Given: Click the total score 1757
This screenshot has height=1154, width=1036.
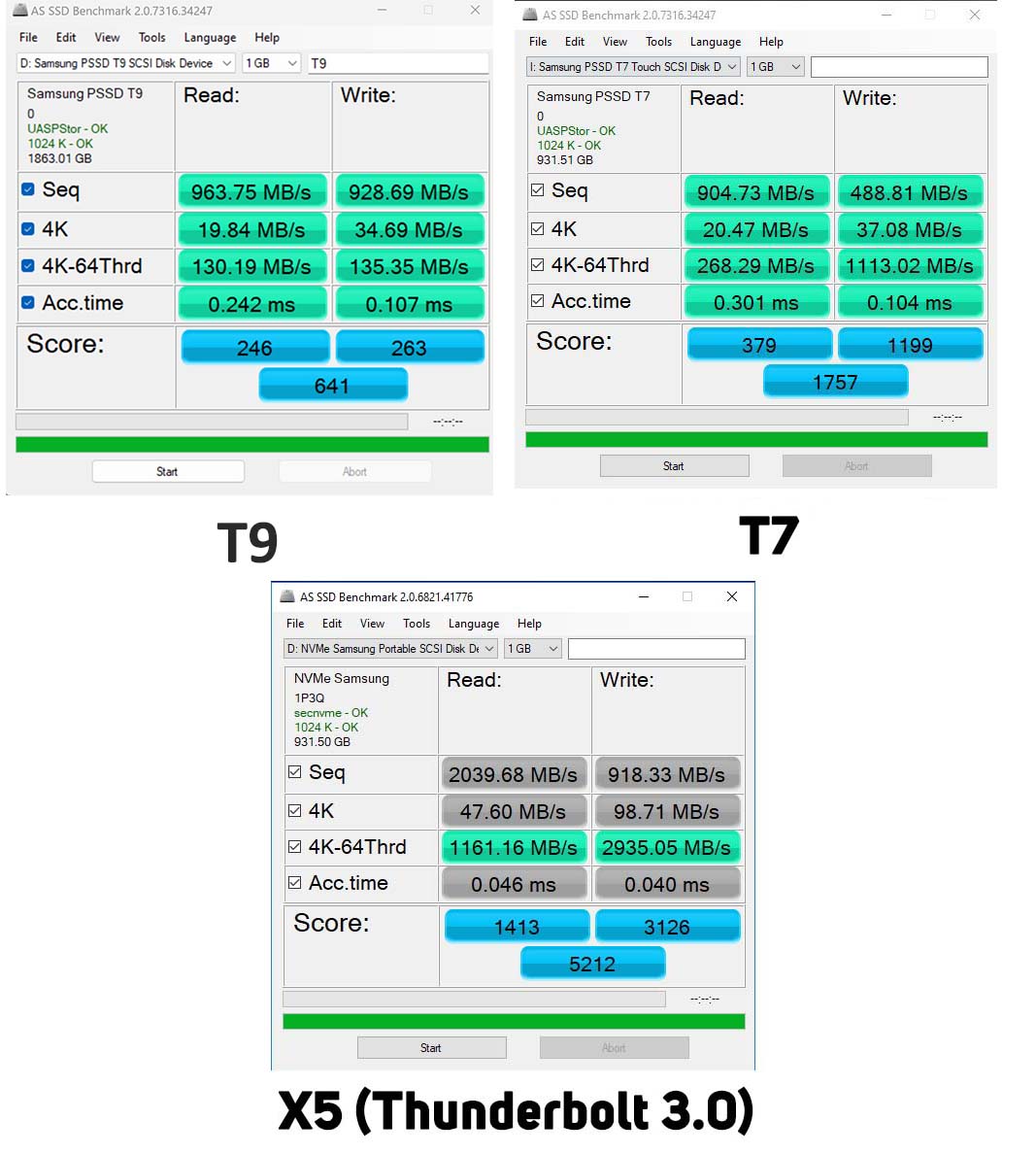Looking at the screenshot, I should (836, 381).
